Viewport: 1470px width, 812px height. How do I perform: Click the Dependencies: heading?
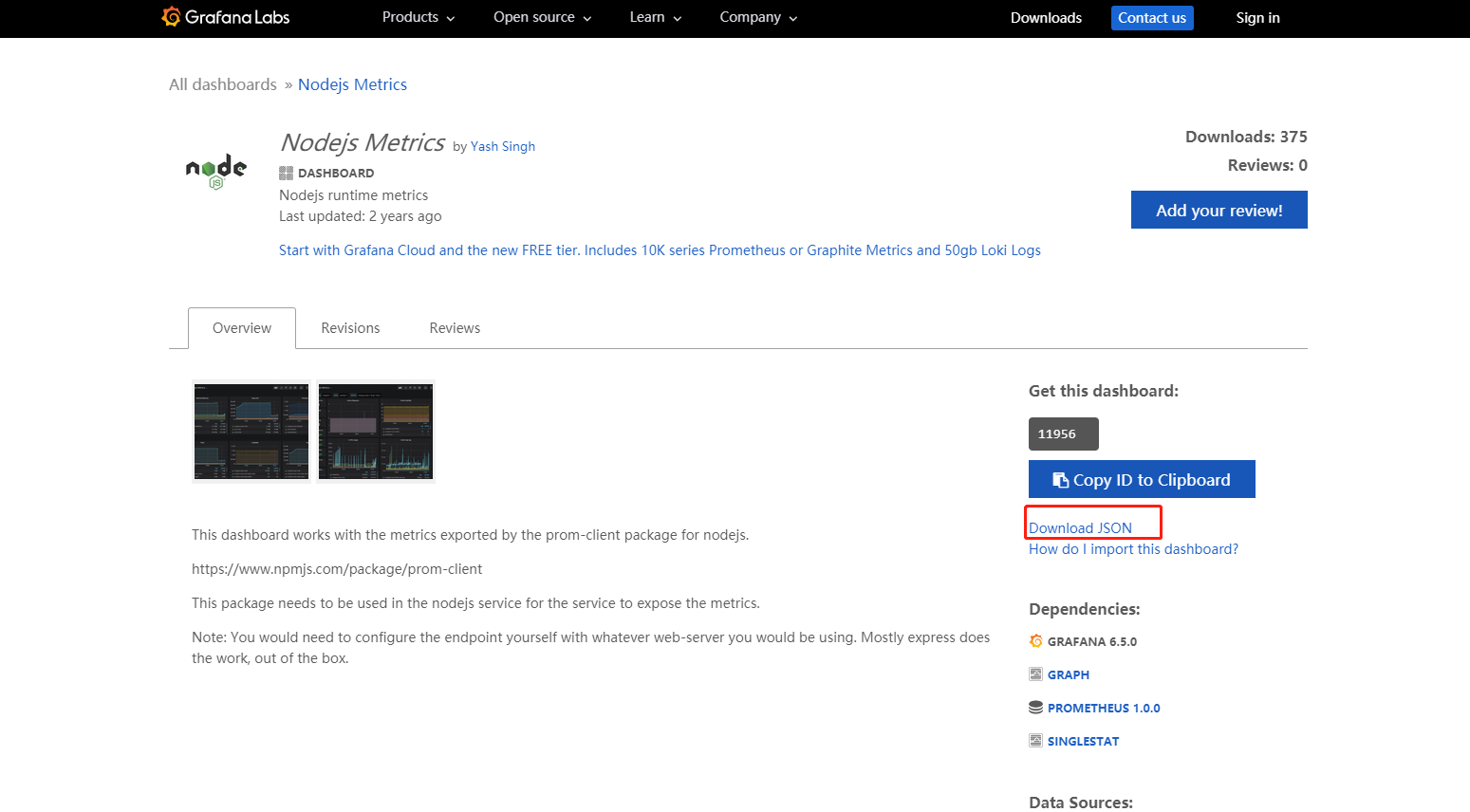1085,609
